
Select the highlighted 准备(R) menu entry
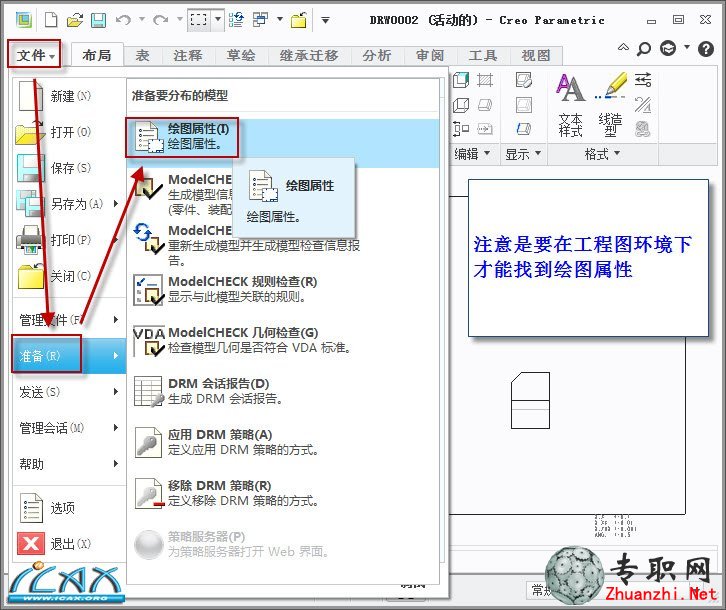click(69, 355)
